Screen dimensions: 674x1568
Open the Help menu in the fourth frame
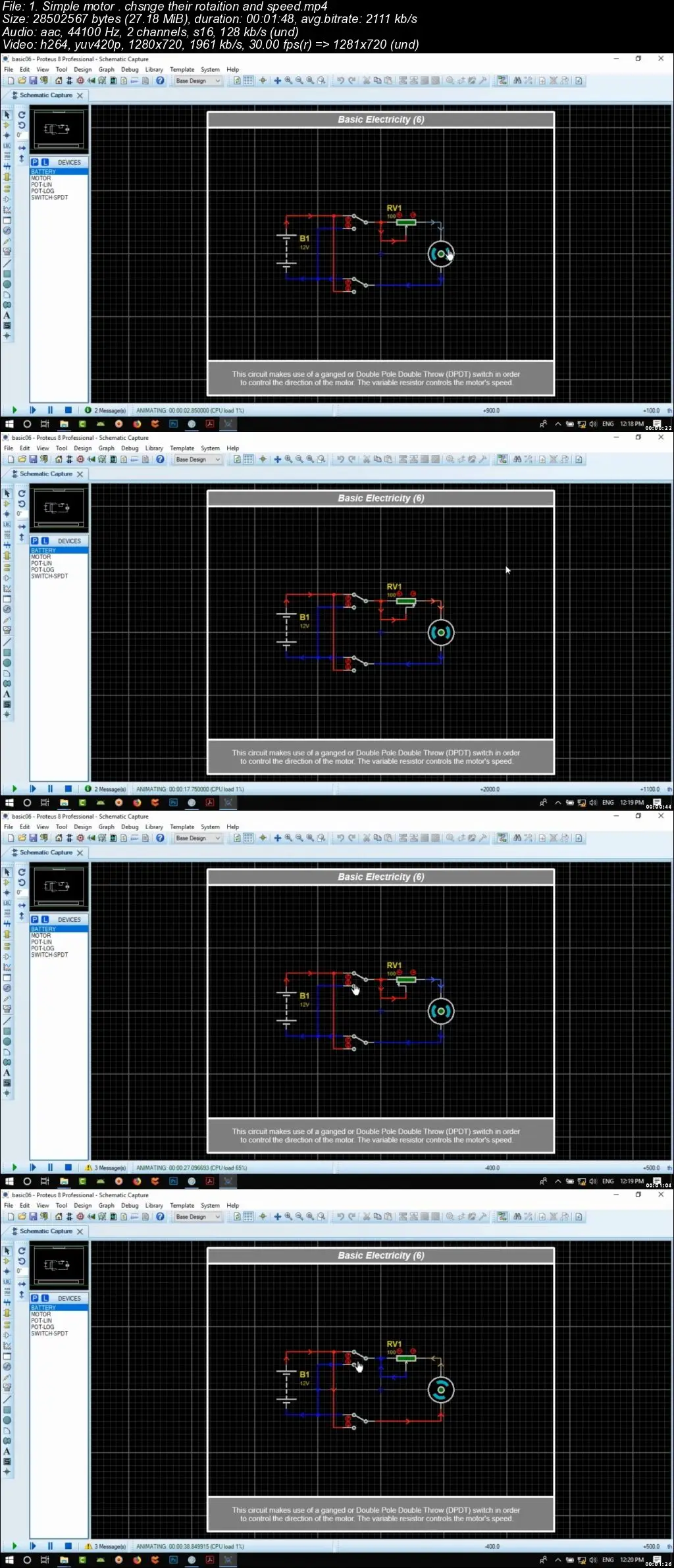[x=232, y=1206]
